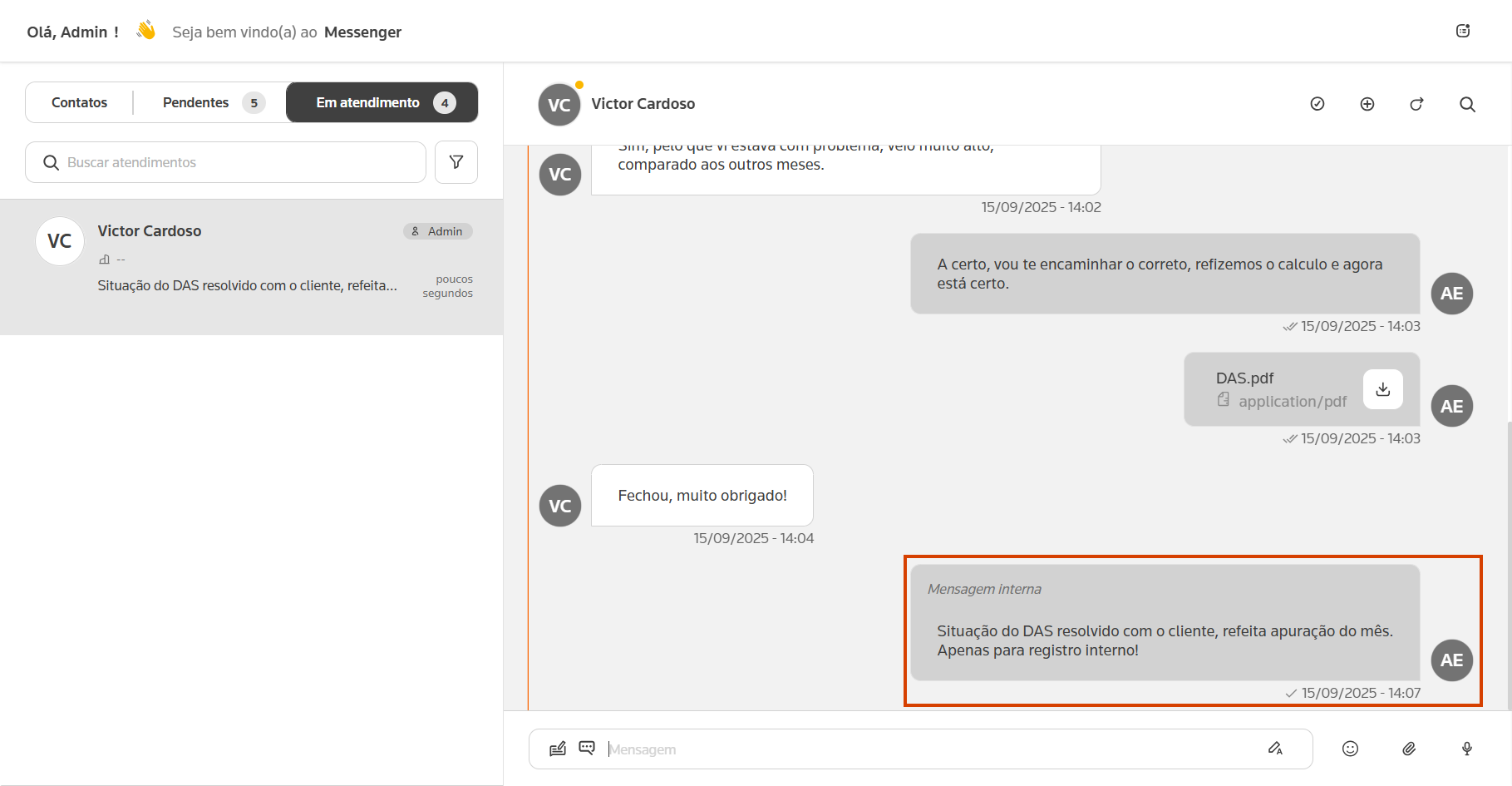This screenshot has width=1512, height=786.
Task: Switch to the Contatos tab
Action: coord(80,102)
